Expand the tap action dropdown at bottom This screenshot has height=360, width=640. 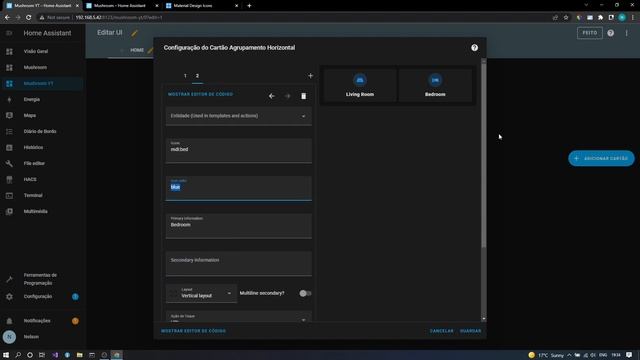click(x=239, y=317)
